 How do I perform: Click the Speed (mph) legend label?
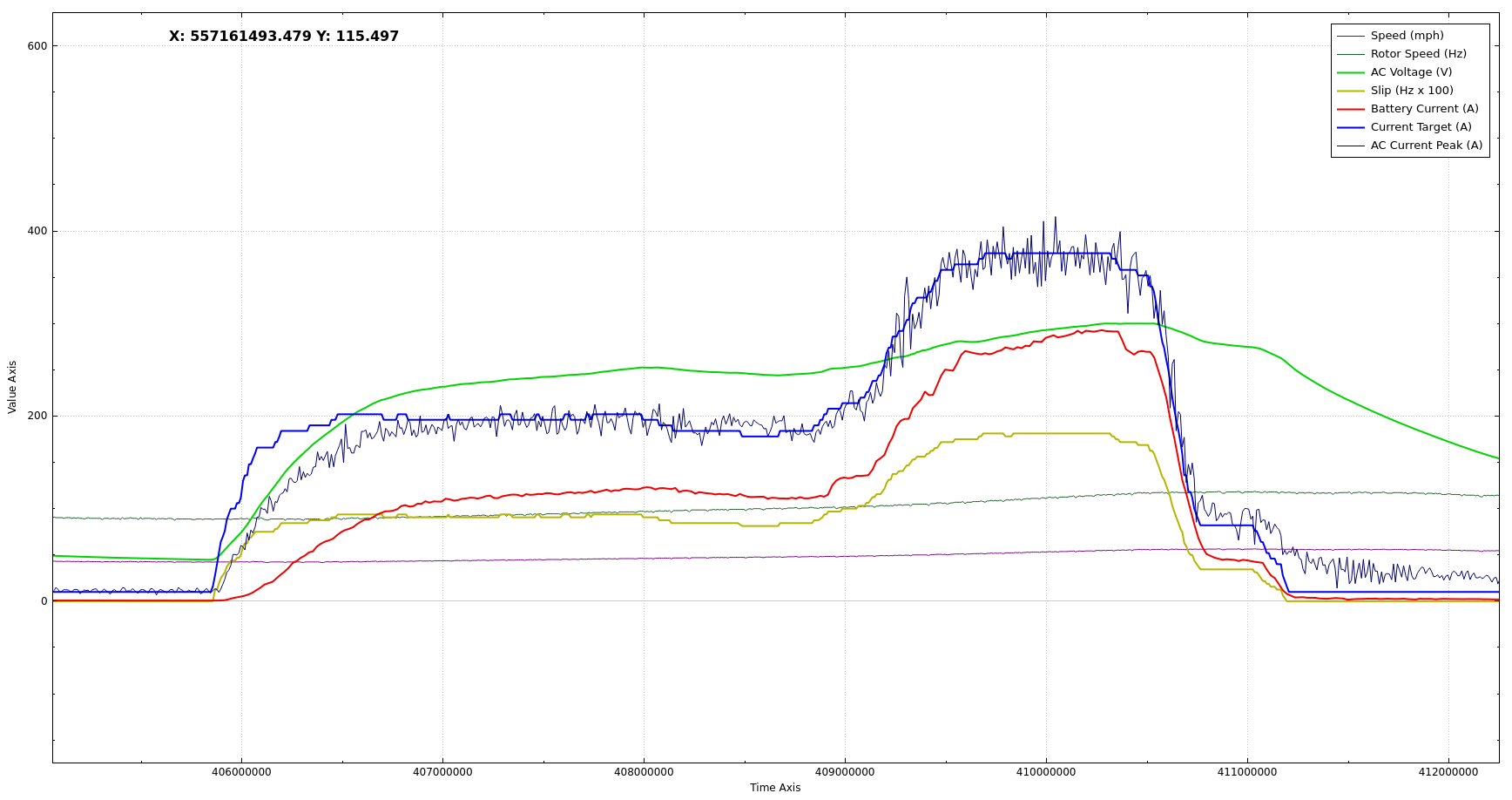[x=1407, y=36]
